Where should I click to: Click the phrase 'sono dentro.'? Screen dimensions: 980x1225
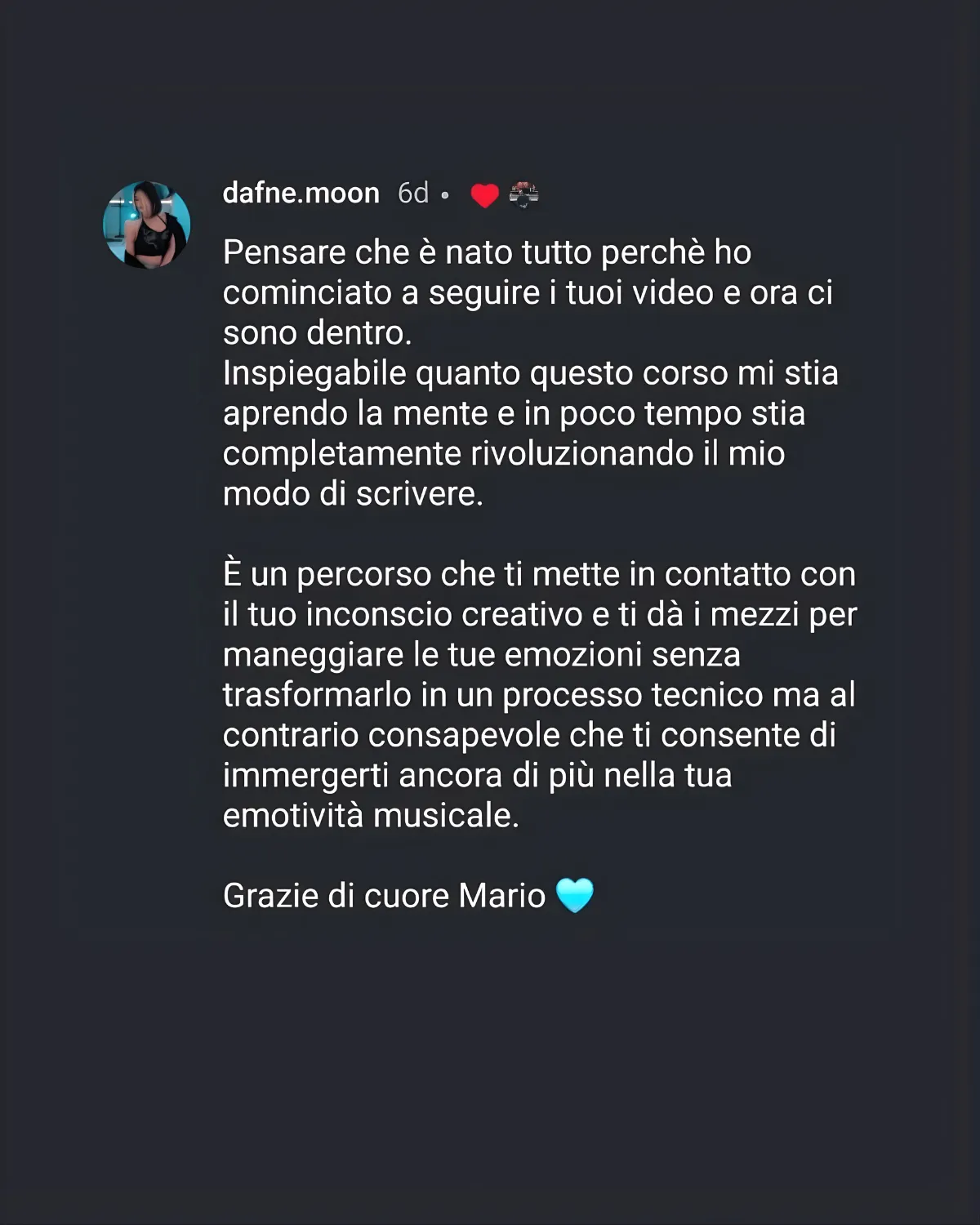[318, 333]
